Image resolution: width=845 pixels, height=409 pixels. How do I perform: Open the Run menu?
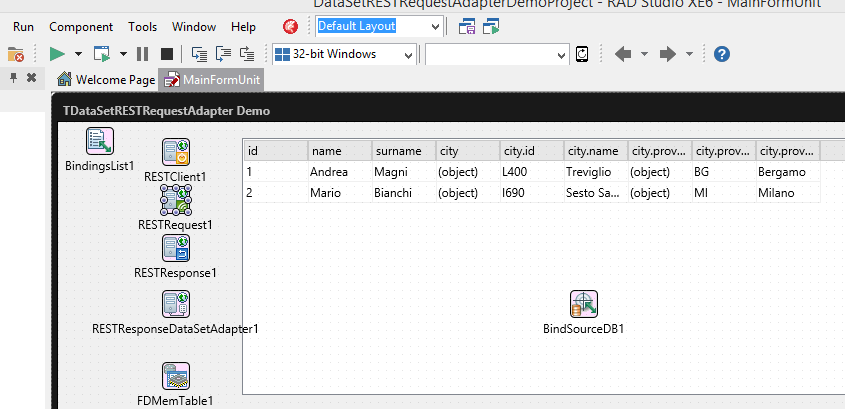tap(23, 27)
